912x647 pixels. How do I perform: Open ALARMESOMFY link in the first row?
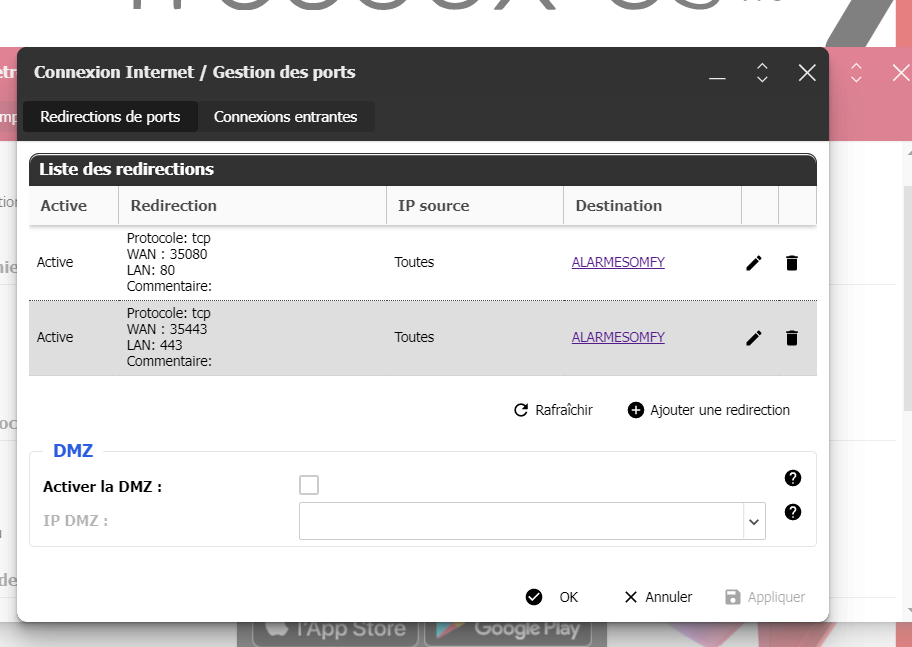click(618, 263)
